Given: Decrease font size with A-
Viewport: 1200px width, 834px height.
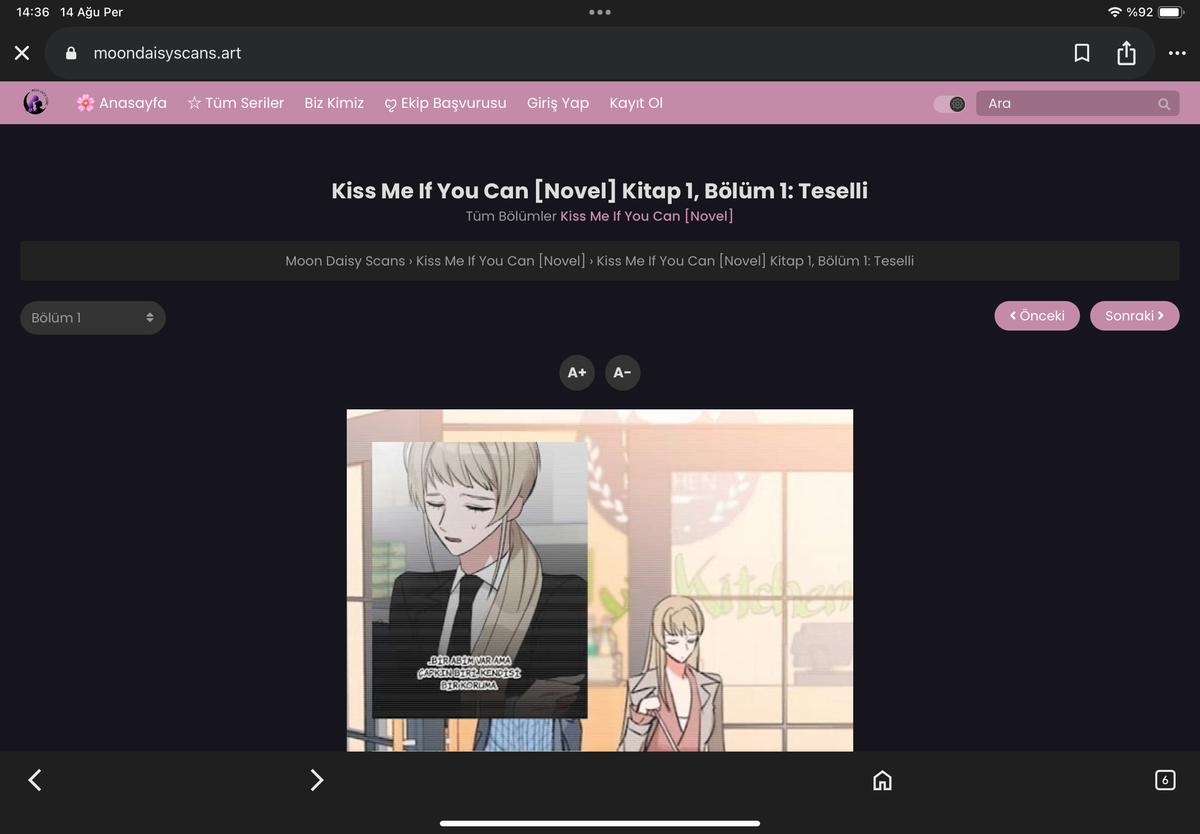Looking at the screenshot, I should (x=622, y=373).
